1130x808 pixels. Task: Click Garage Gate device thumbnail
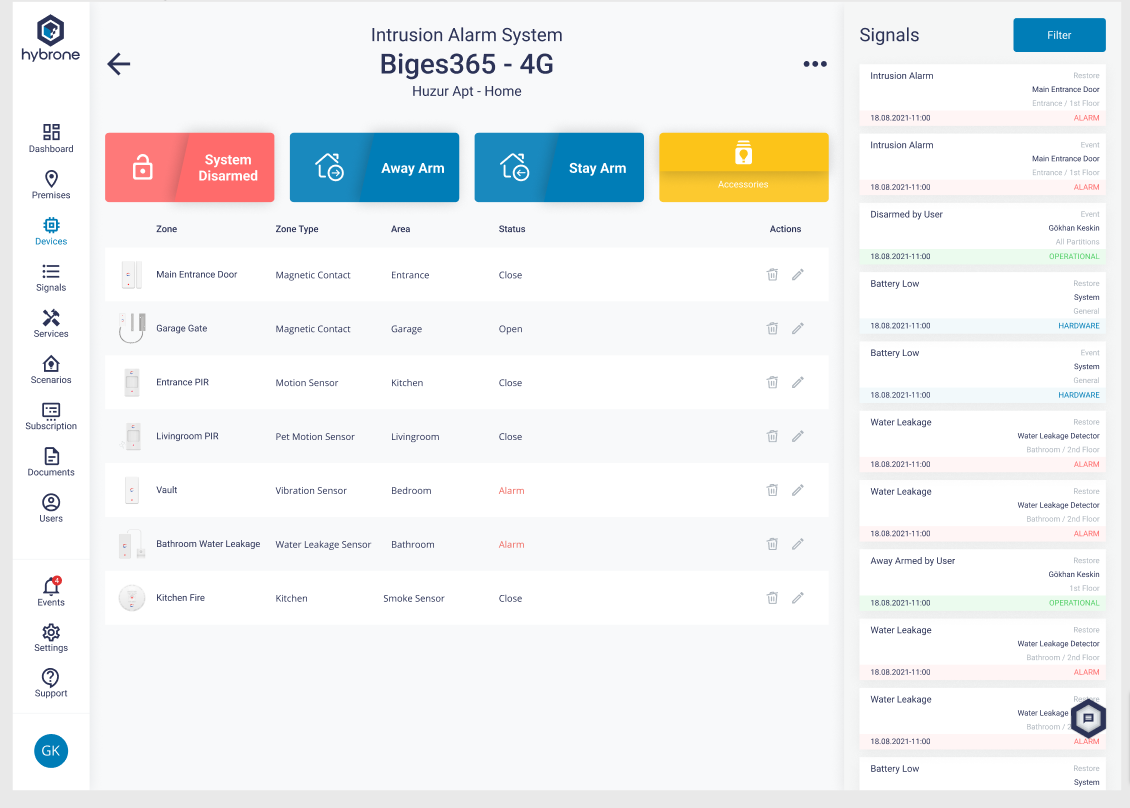[x=132, y=328]
